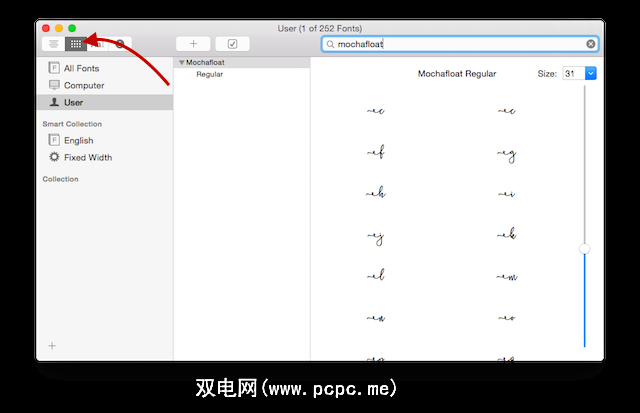Clear the search field text
Viewport: 640px width, 413px height.
point(590,44)
